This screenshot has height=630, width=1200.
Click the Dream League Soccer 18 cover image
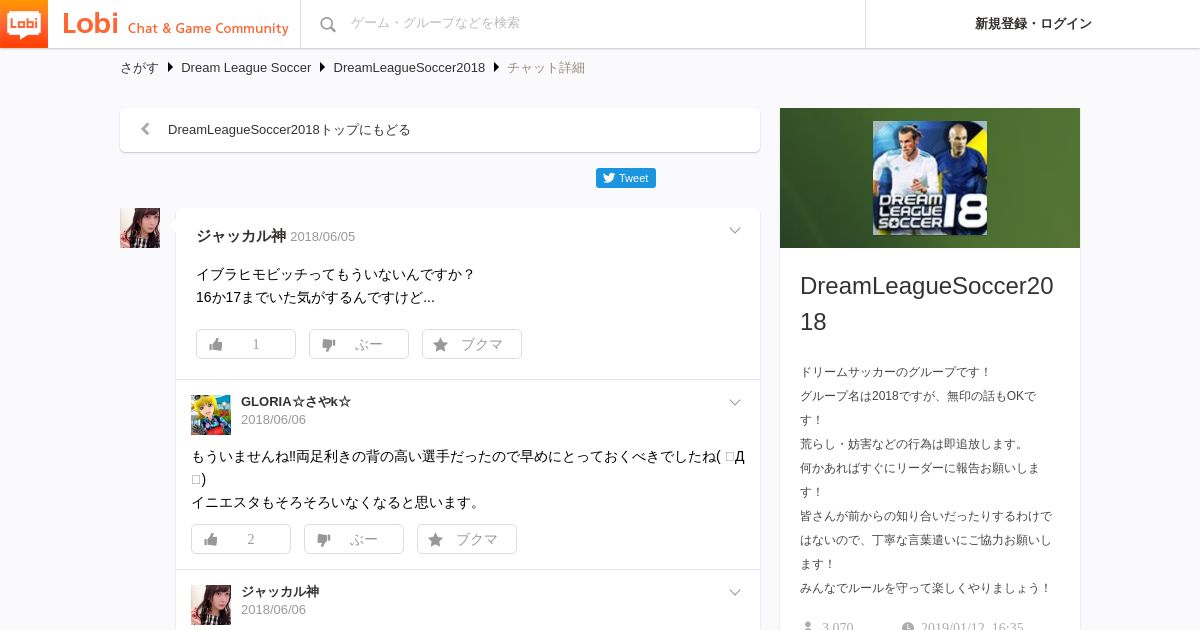(x=930, y=178)
